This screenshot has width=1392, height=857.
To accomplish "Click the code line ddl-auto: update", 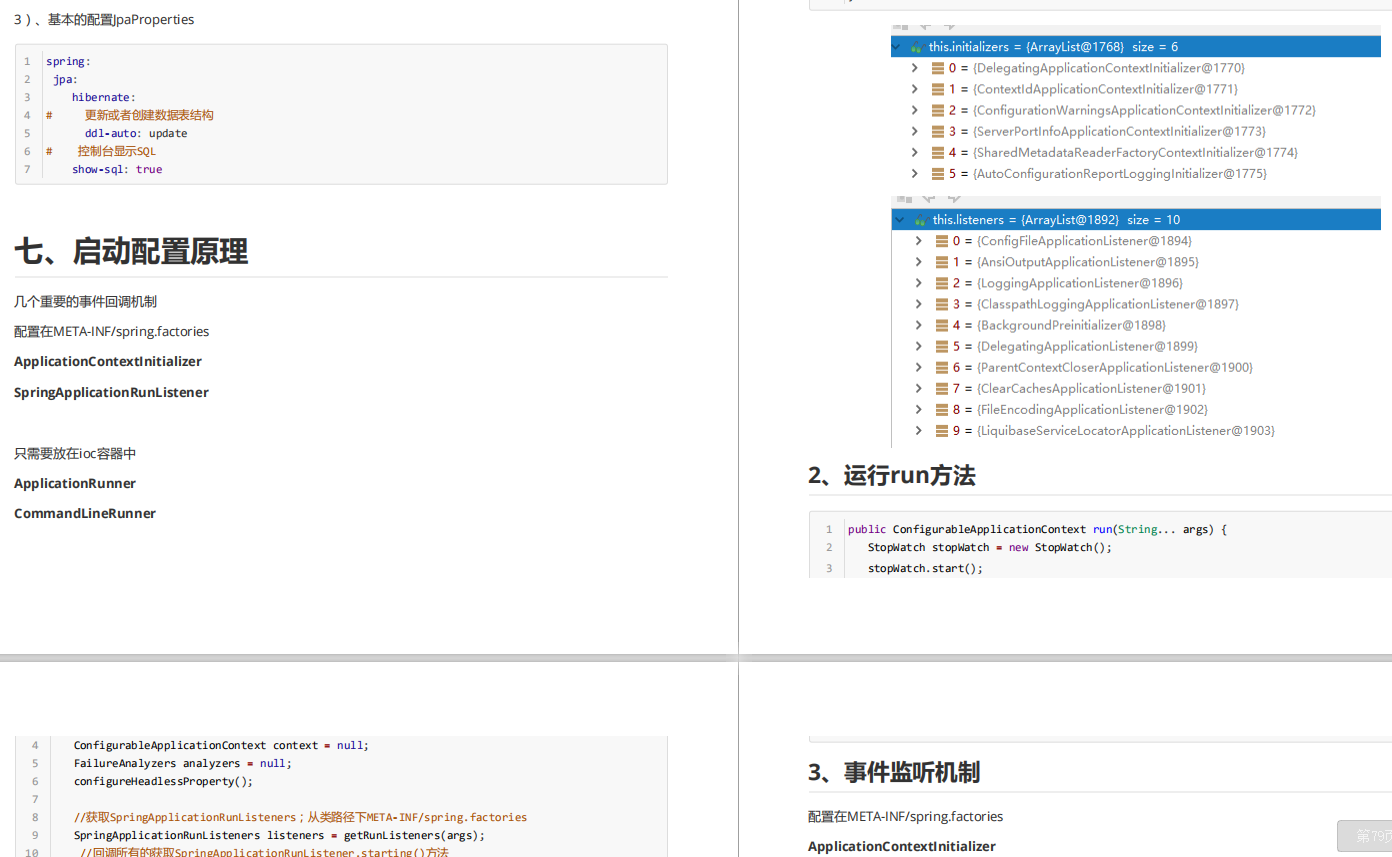I will [136, 133].
